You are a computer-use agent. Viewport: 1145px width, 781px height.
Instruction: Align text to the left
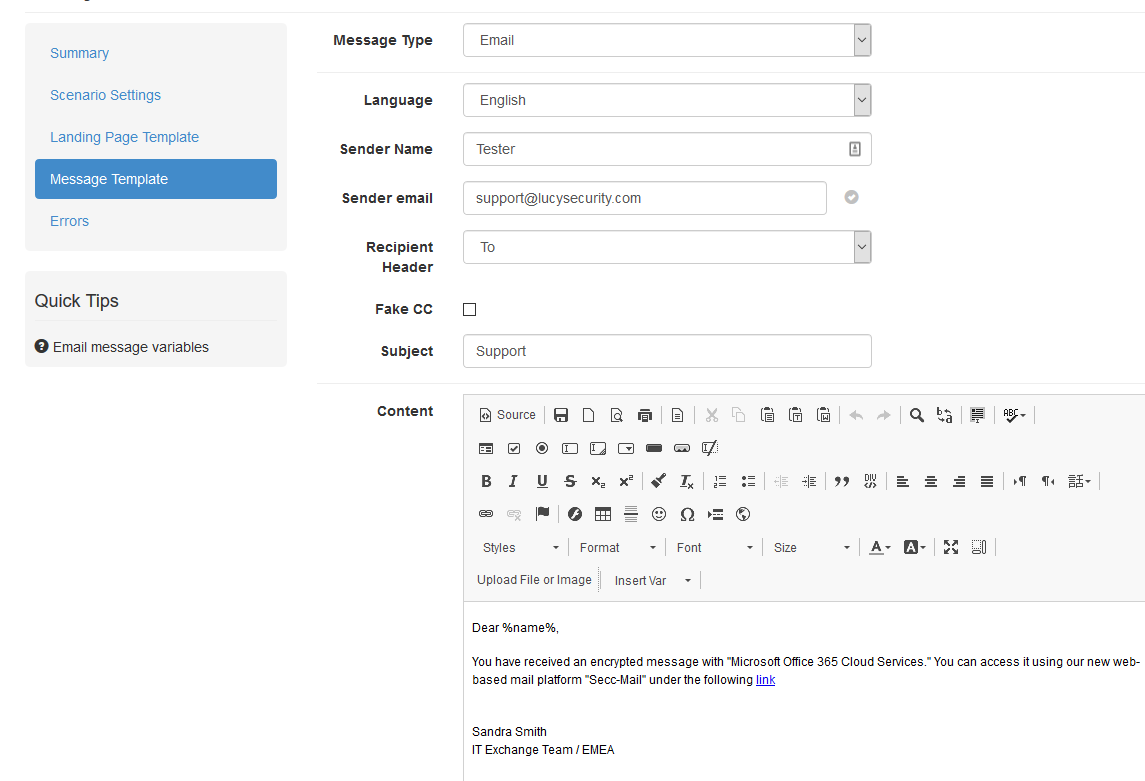[x=903, y=481]
